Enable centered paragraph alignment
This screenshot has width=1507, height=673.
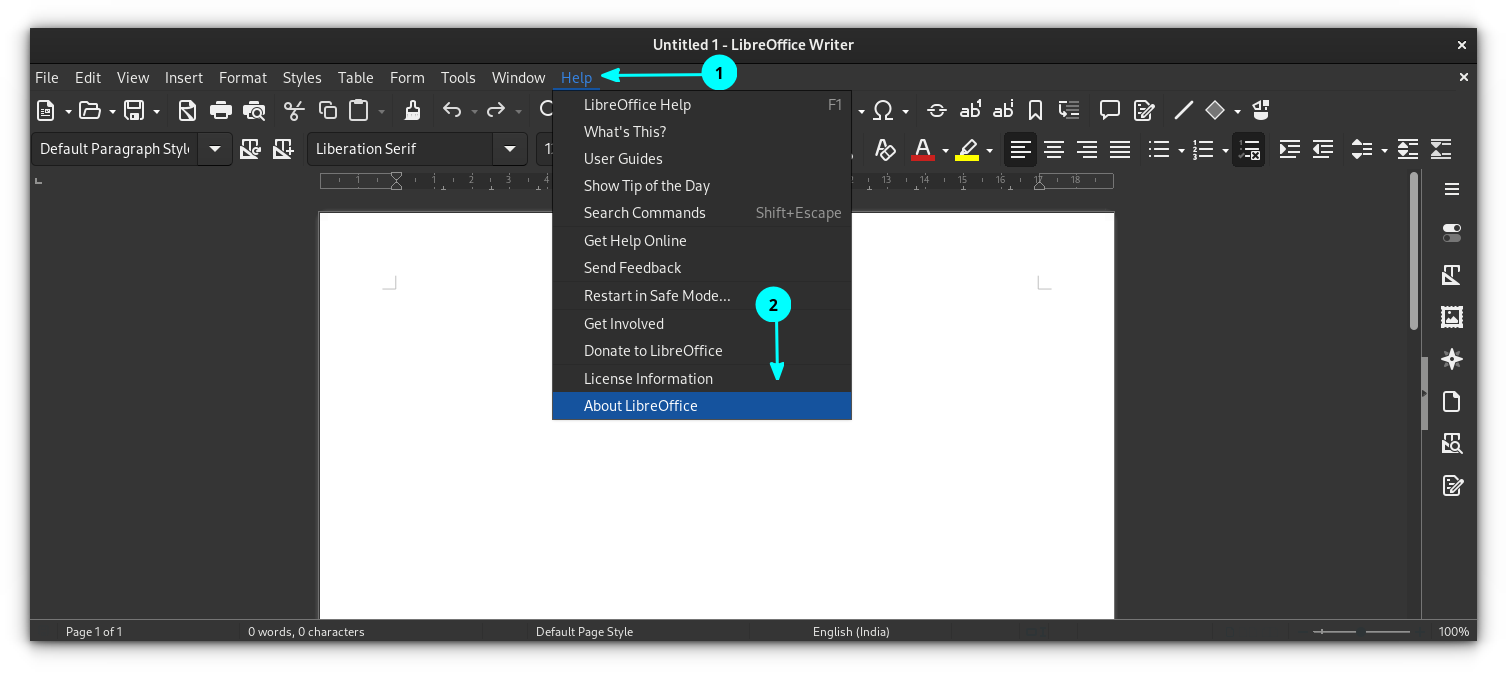[1053, 150]
